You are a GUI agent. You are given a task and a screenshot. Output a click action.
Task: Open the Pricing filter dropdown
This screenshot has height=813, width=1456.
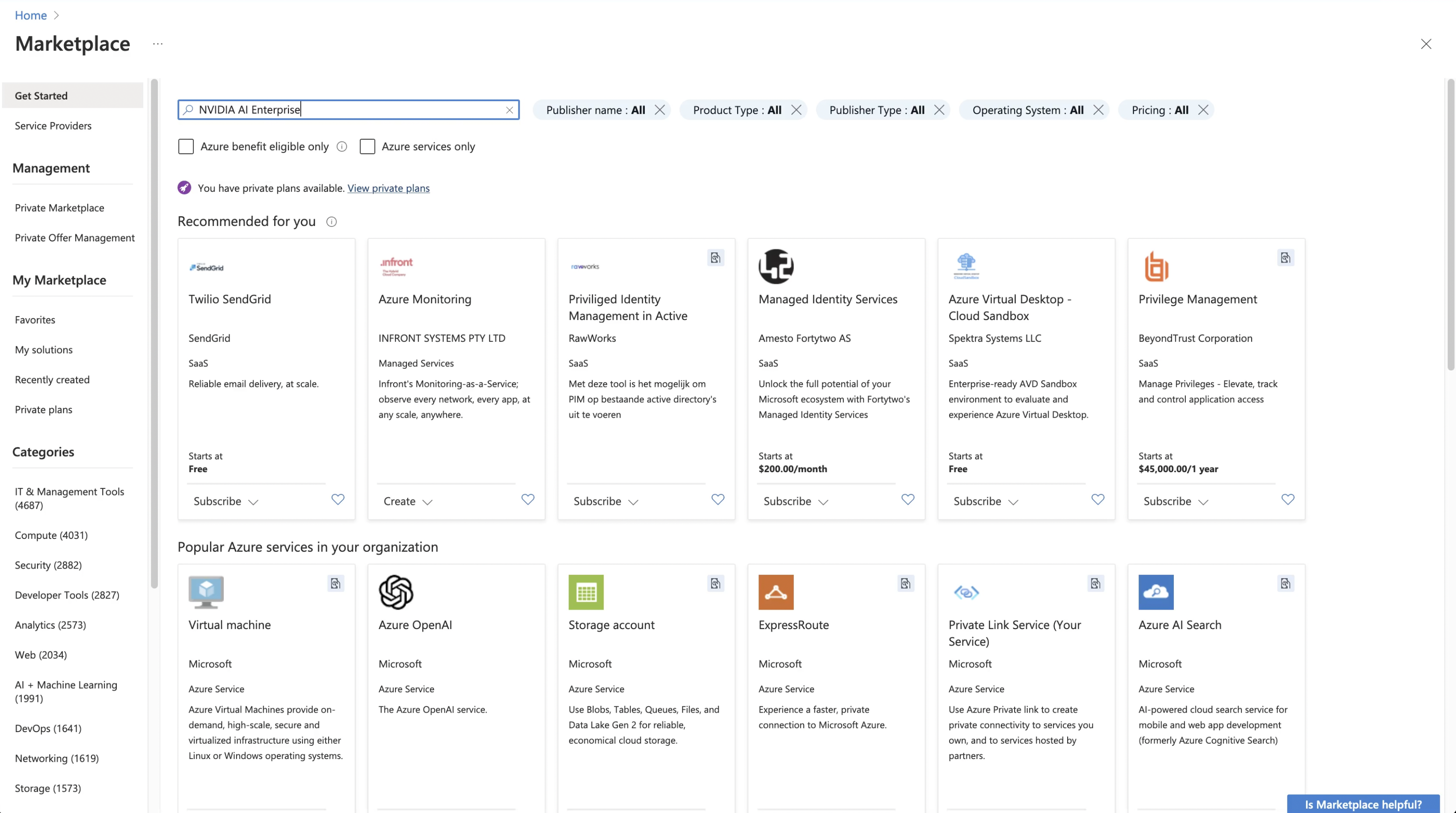coord(1159,110)
